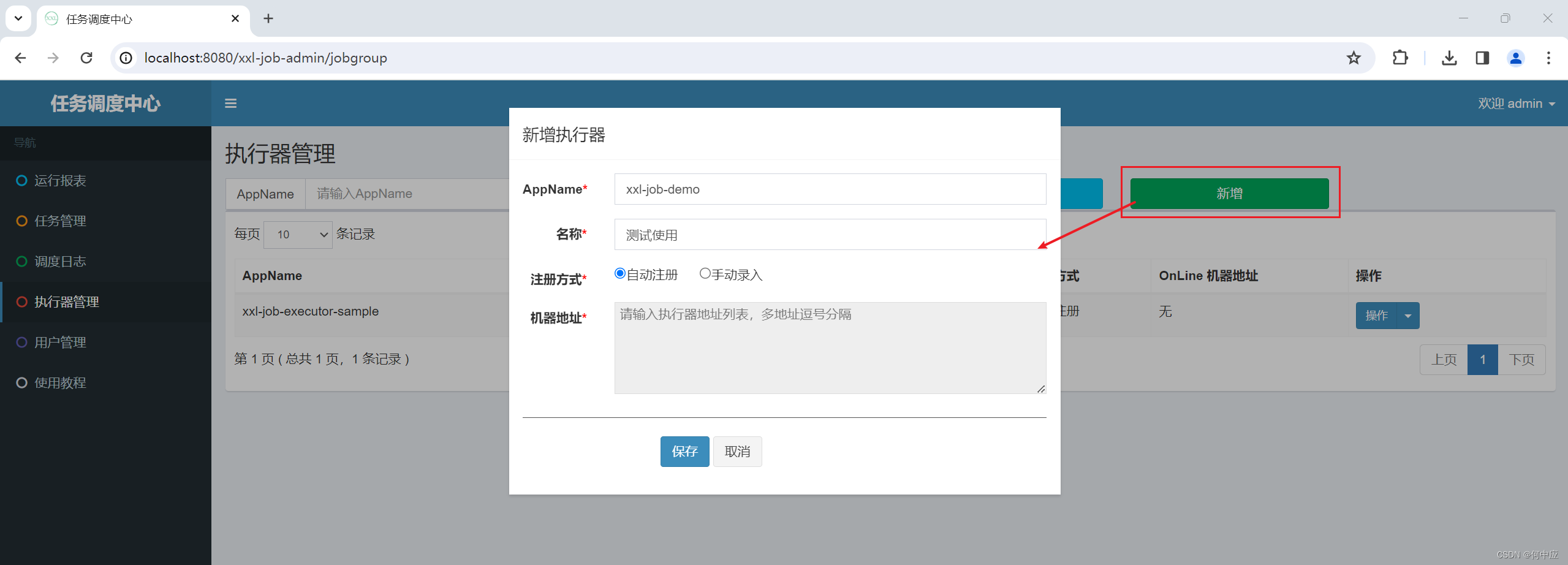
Task: Click the AppName column header
Action: click(272, 276)
